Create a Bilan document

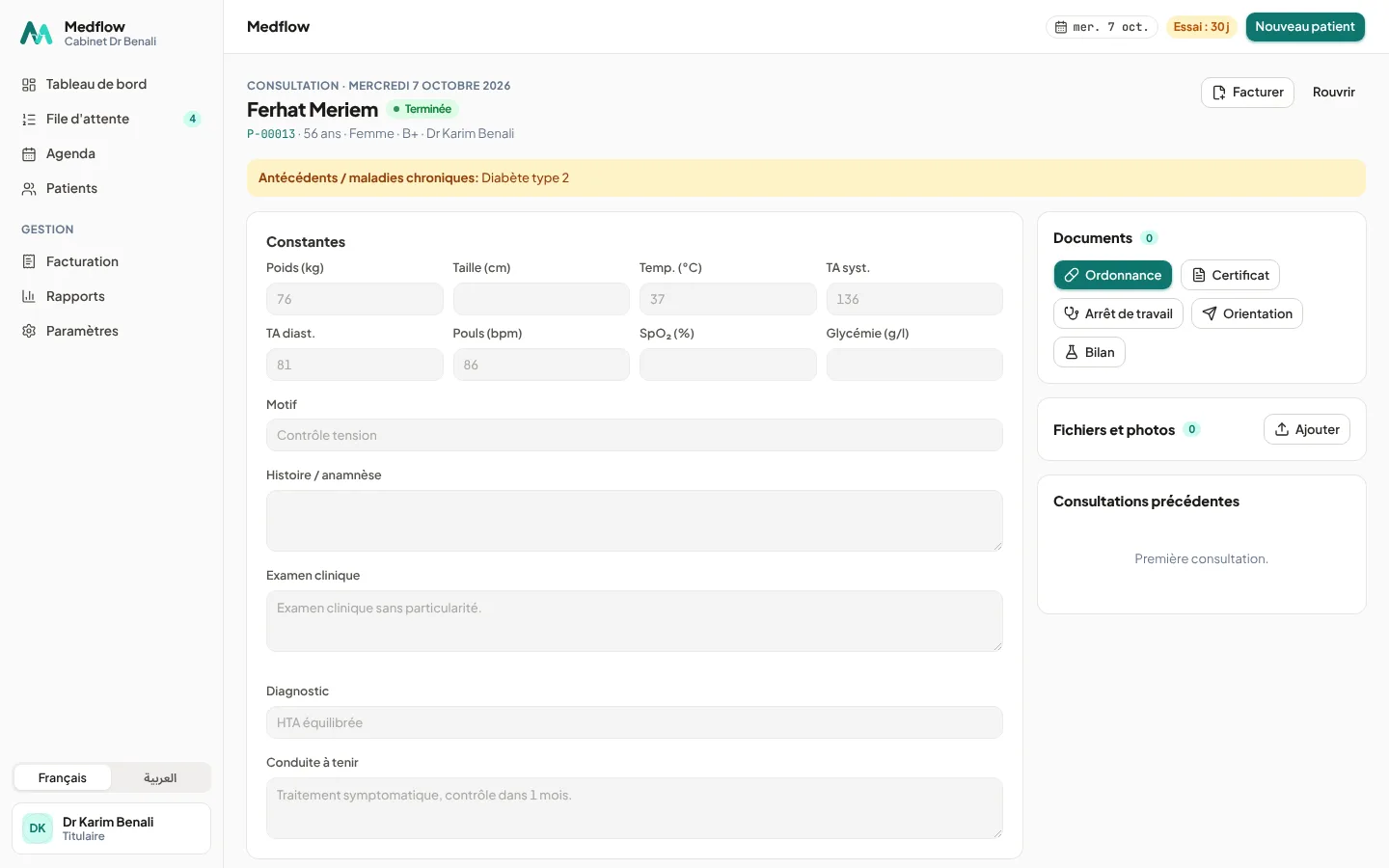point(1089,352)
